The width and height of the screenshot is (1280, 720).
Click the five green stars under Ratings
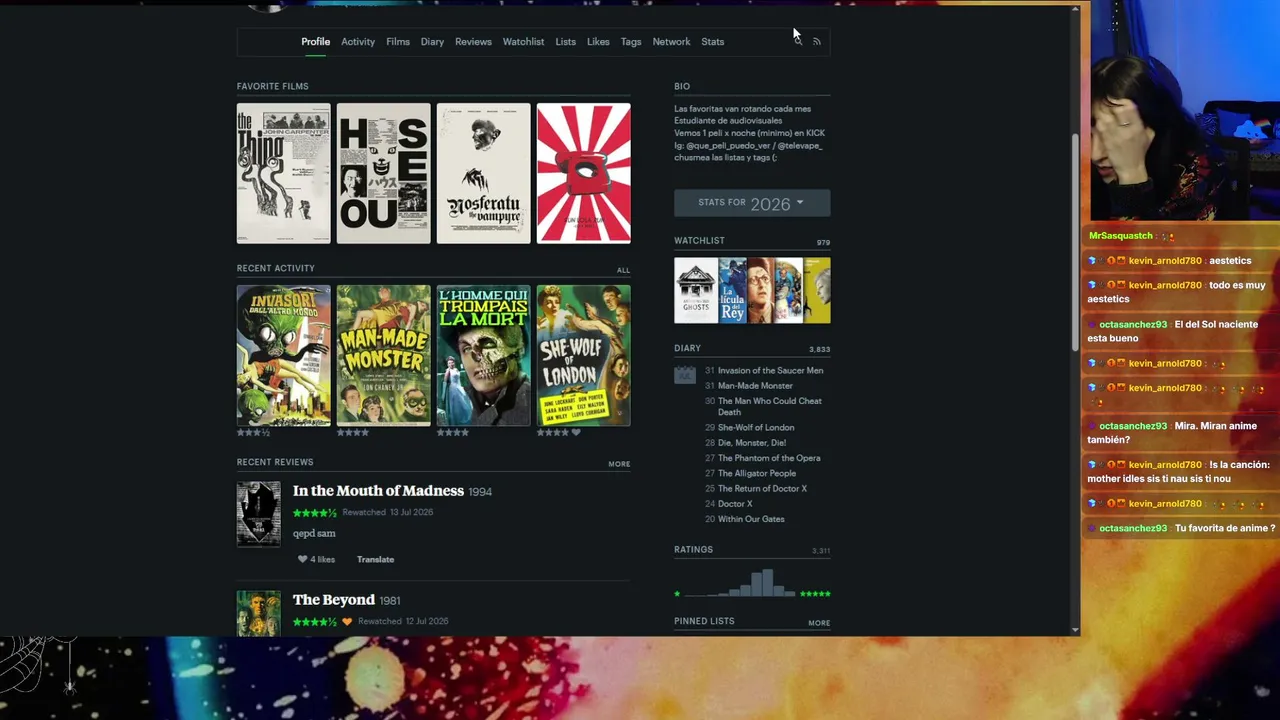(x=815, y=594)
